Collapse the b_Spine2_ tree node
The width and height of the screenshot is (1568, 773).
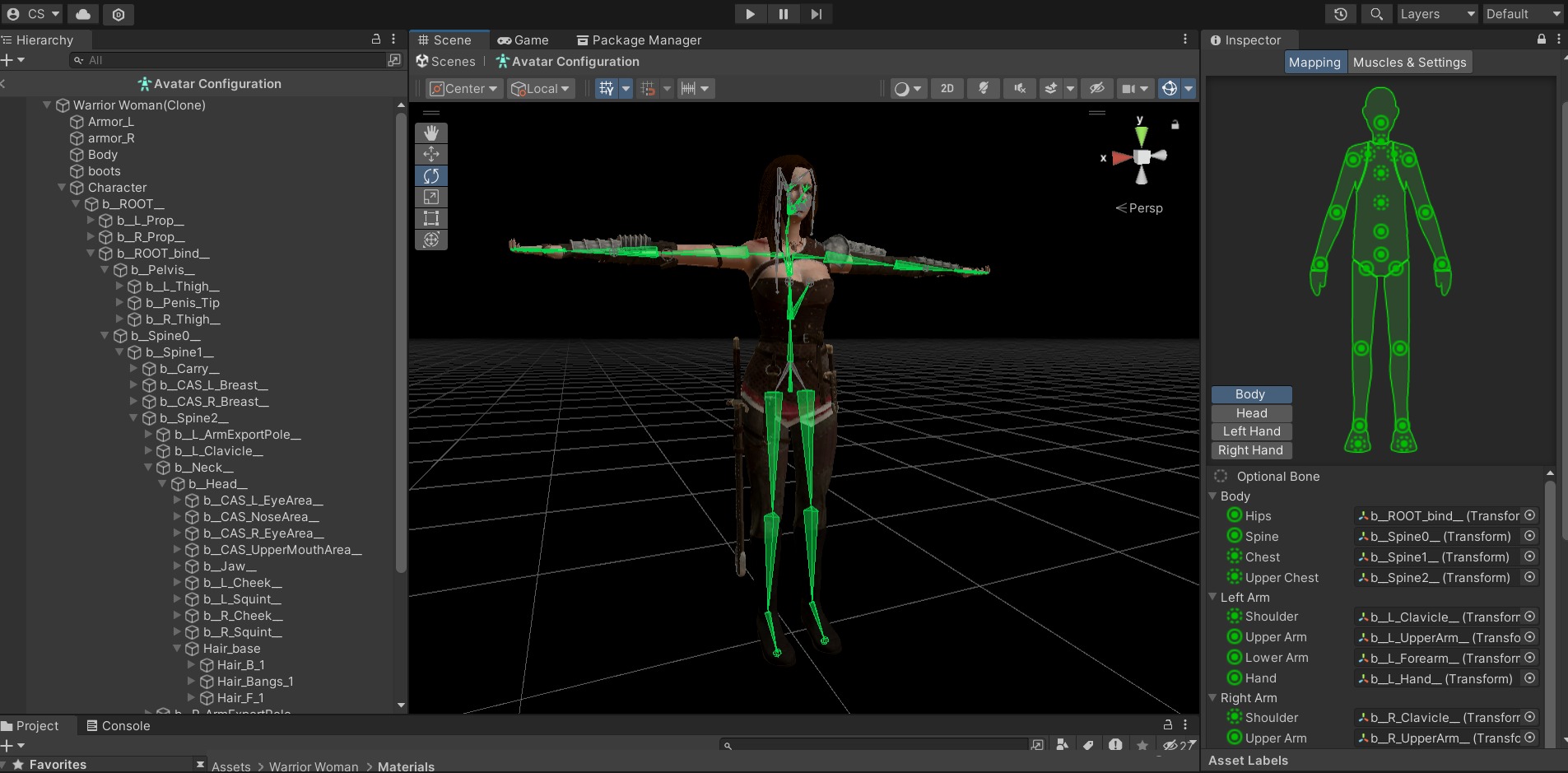coord(133,418)
